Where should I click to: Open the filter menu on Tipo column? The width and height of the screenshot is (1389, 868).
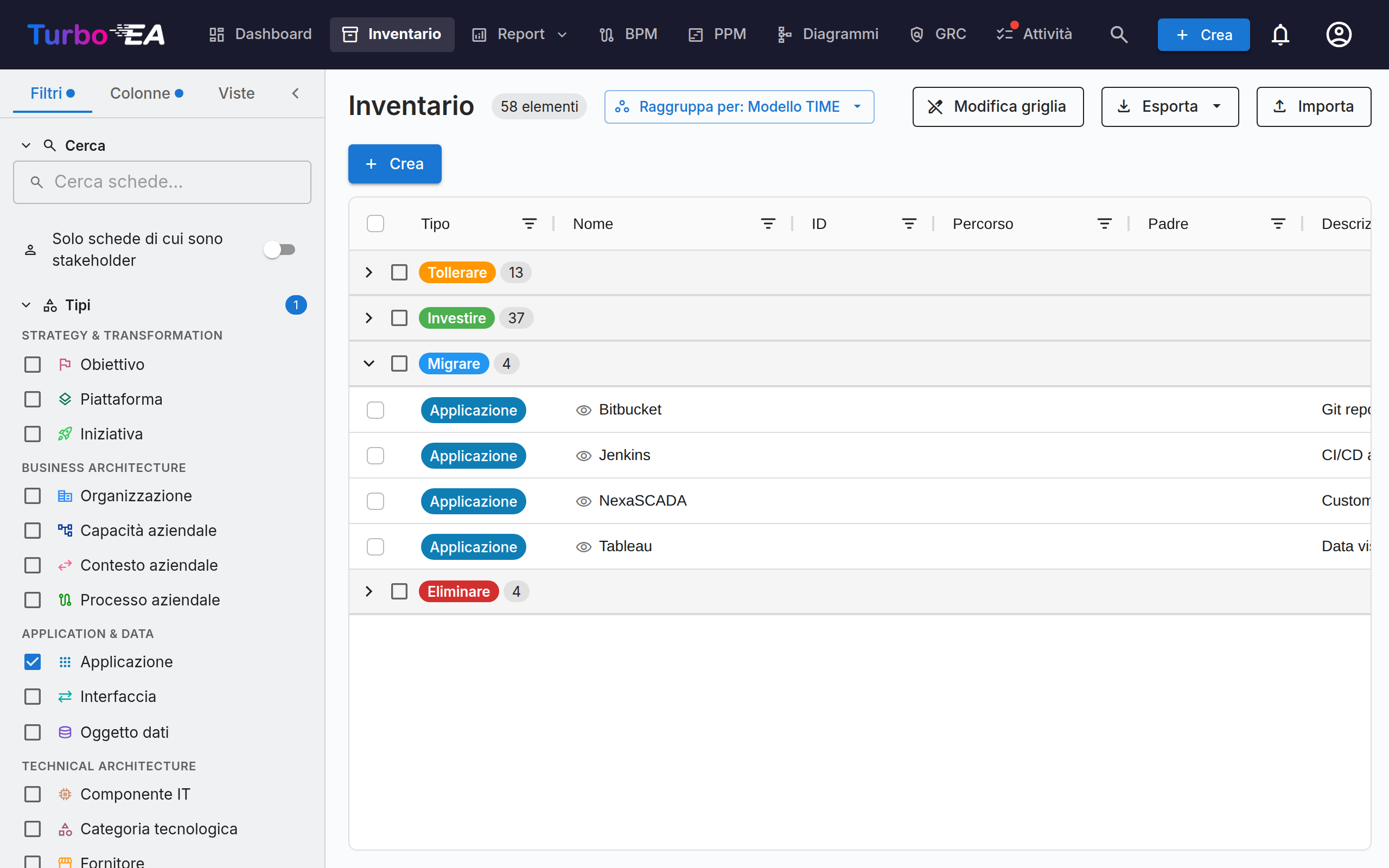click(x=529, y=224)
